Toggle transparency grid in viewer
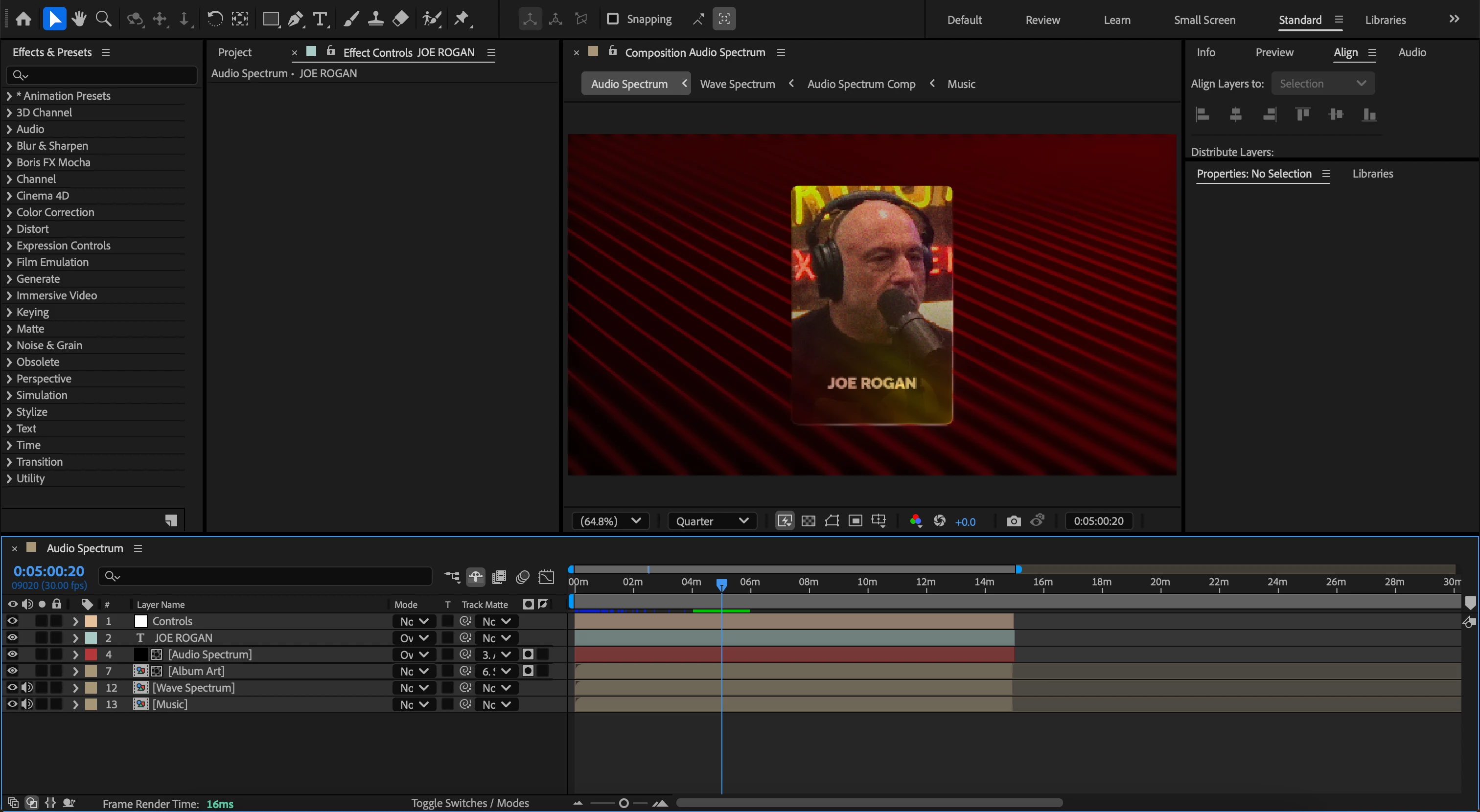This screenshot has height=812, width=1480. [809, 521]
